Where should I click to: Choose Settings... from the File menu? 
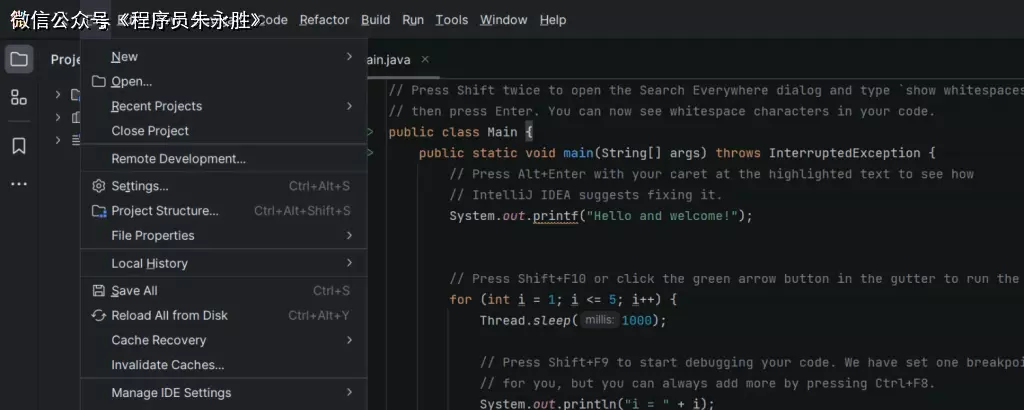pyautogui.click(x=139, y=186)
